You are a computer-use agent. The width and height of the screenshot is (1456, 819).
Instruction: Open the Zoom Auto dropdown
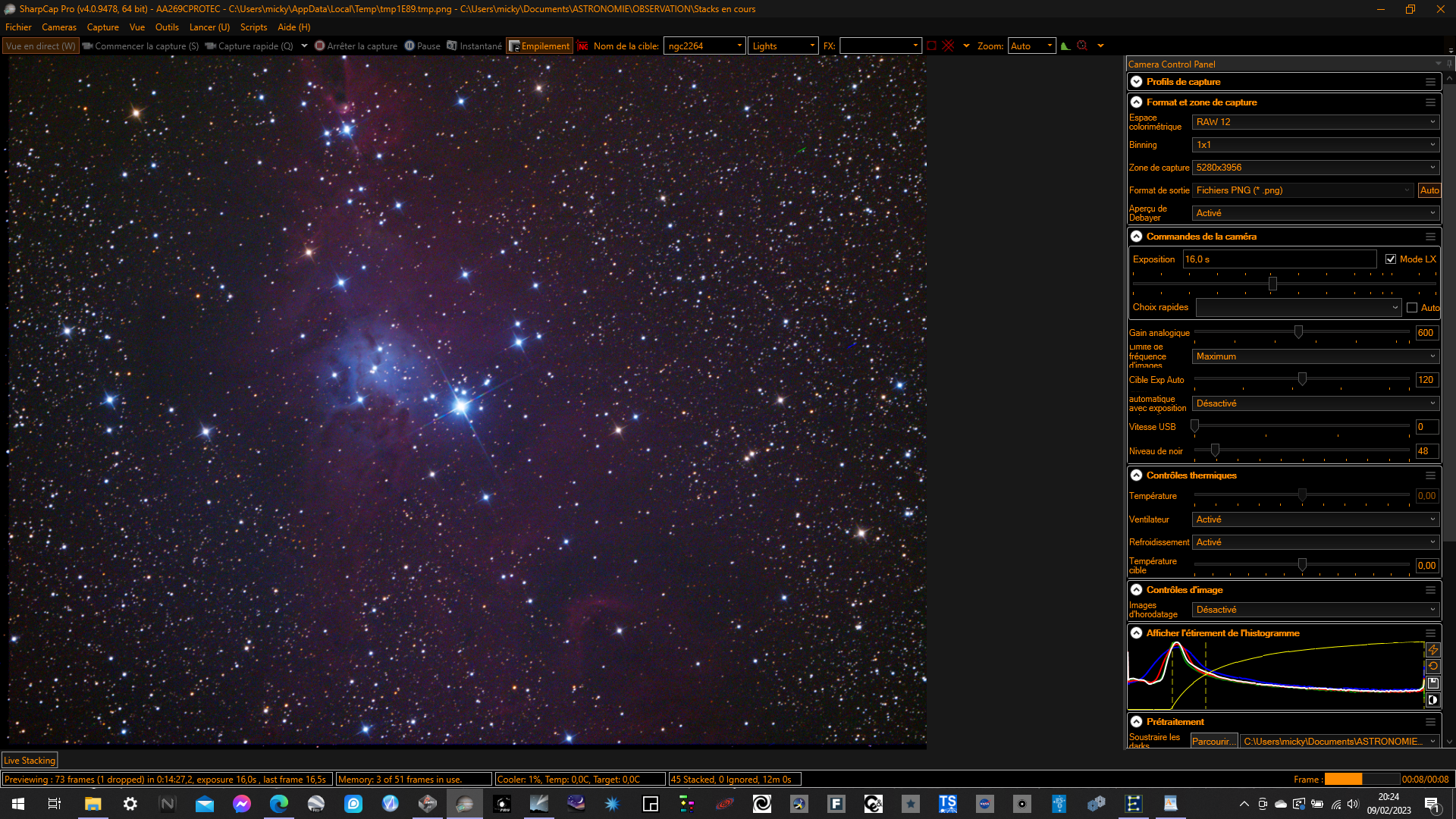point(1031,46)
